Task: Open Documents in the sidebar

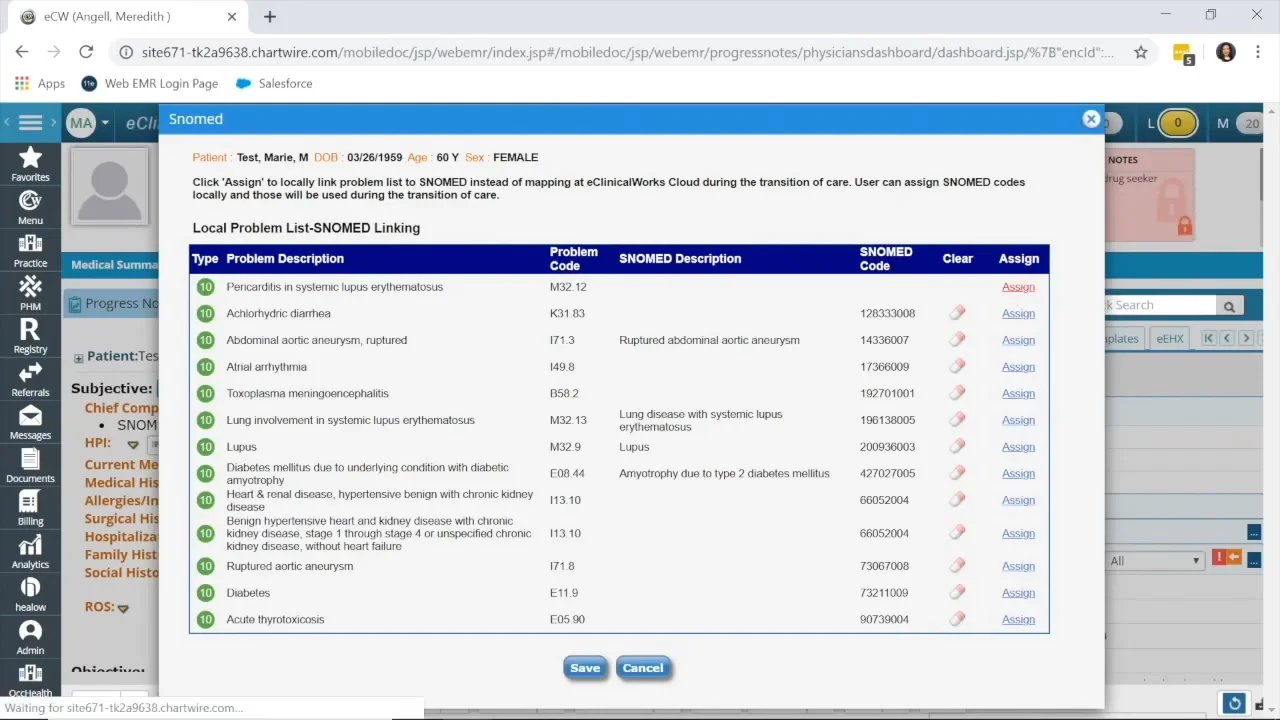Action: [30, 466]
